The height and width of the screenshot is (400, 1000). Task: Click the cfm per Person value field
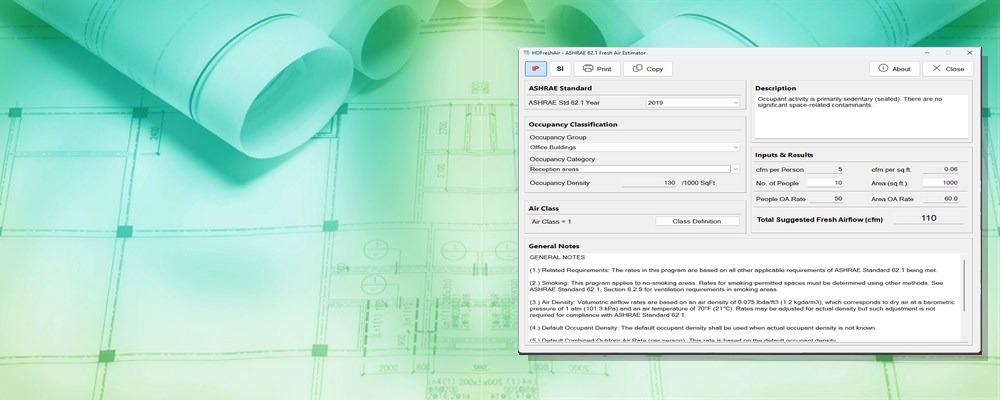pyautogui.click(x=825, y=170)
